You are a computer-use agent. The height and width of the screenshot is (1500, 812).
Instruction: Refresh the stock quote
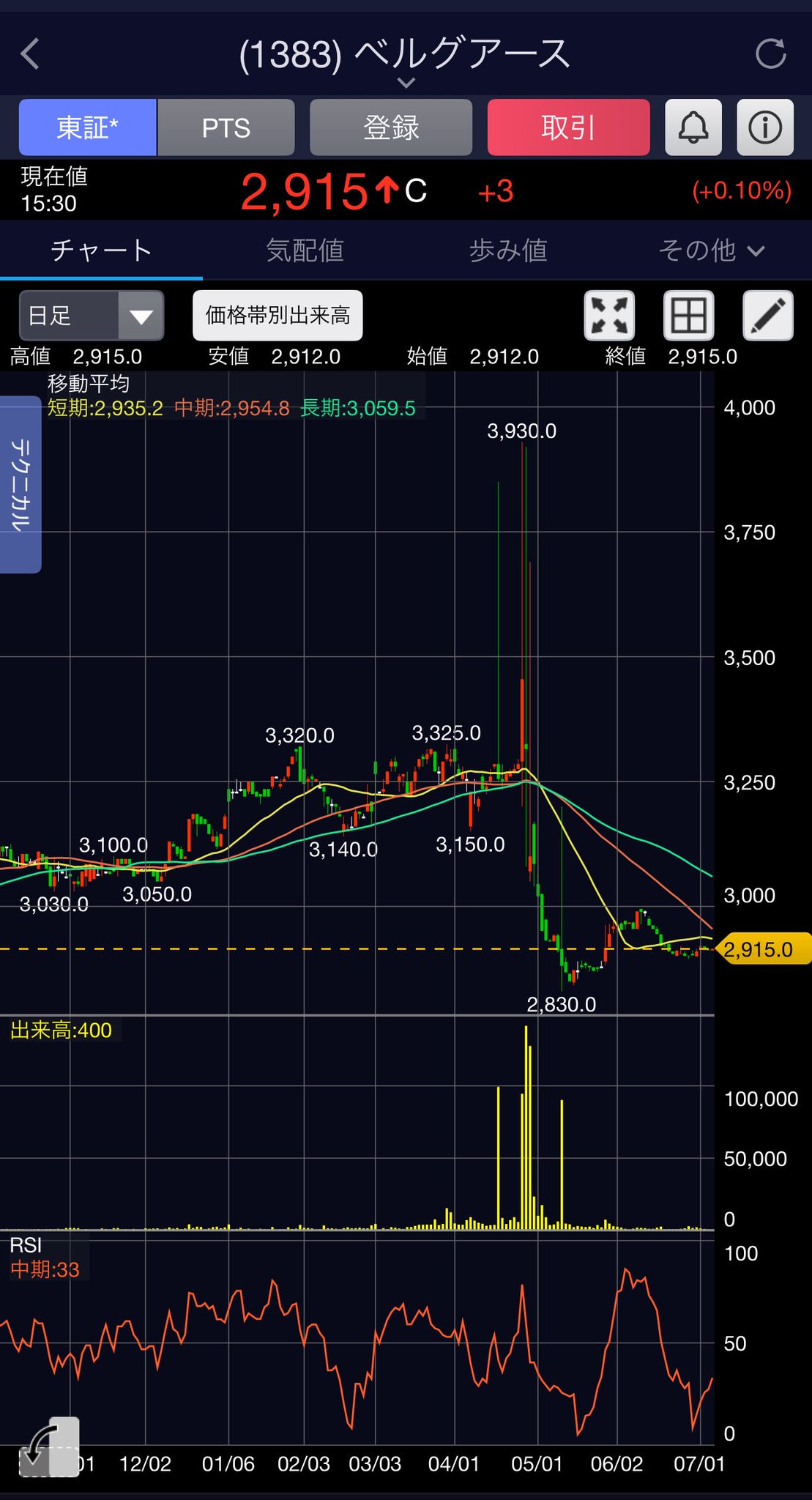[x=770, y=54]
